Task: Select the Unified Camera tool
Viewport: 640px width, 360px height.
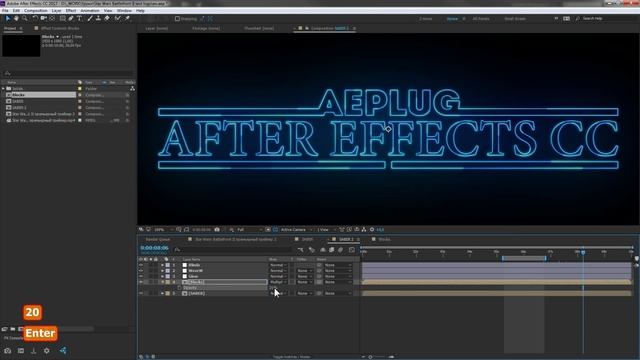Action: (44, 18)
